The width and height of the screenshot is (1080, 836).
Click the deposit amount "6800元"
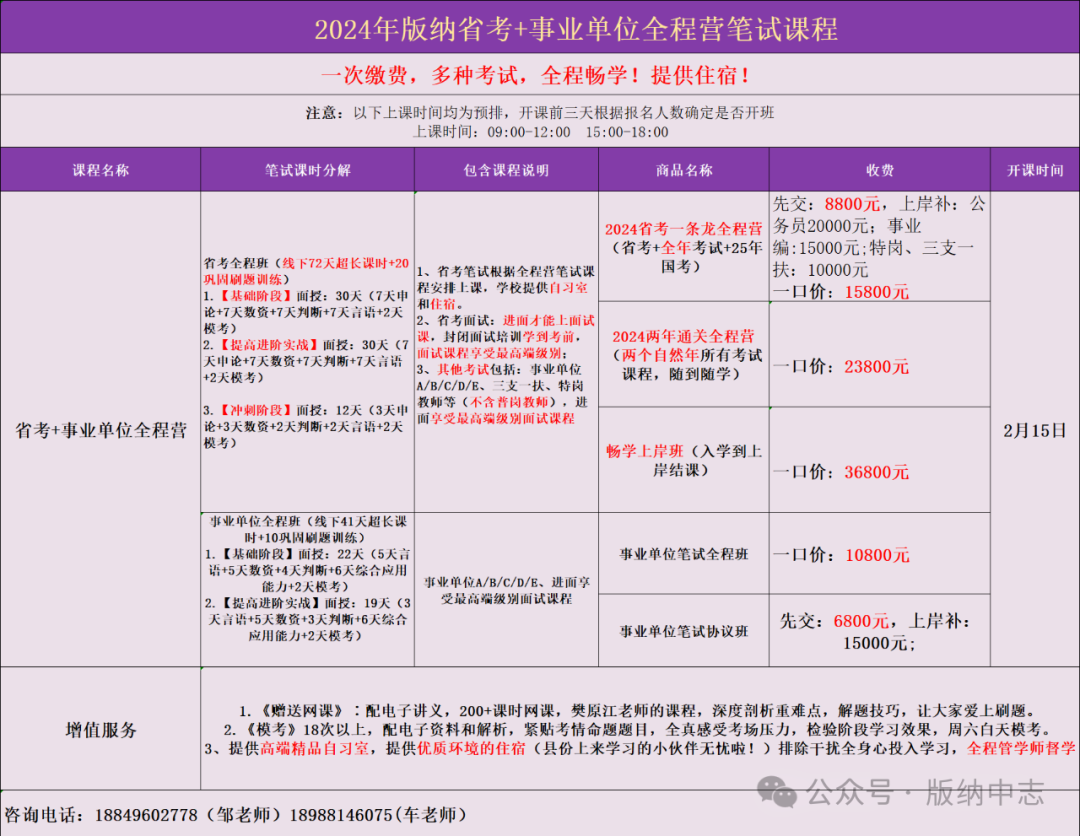coord(861,621)
